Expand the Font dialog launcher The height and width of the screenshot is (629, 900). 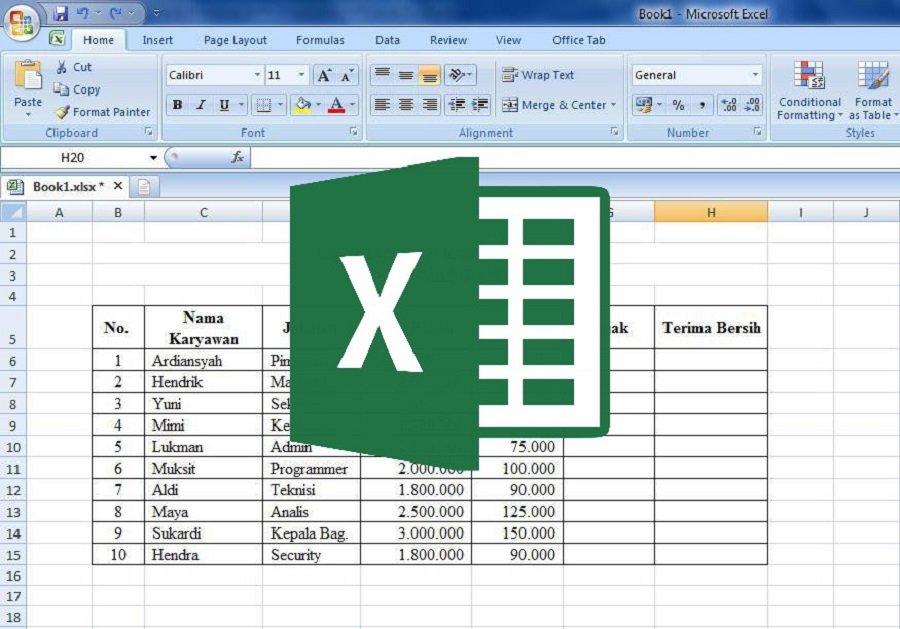point(354,131)
